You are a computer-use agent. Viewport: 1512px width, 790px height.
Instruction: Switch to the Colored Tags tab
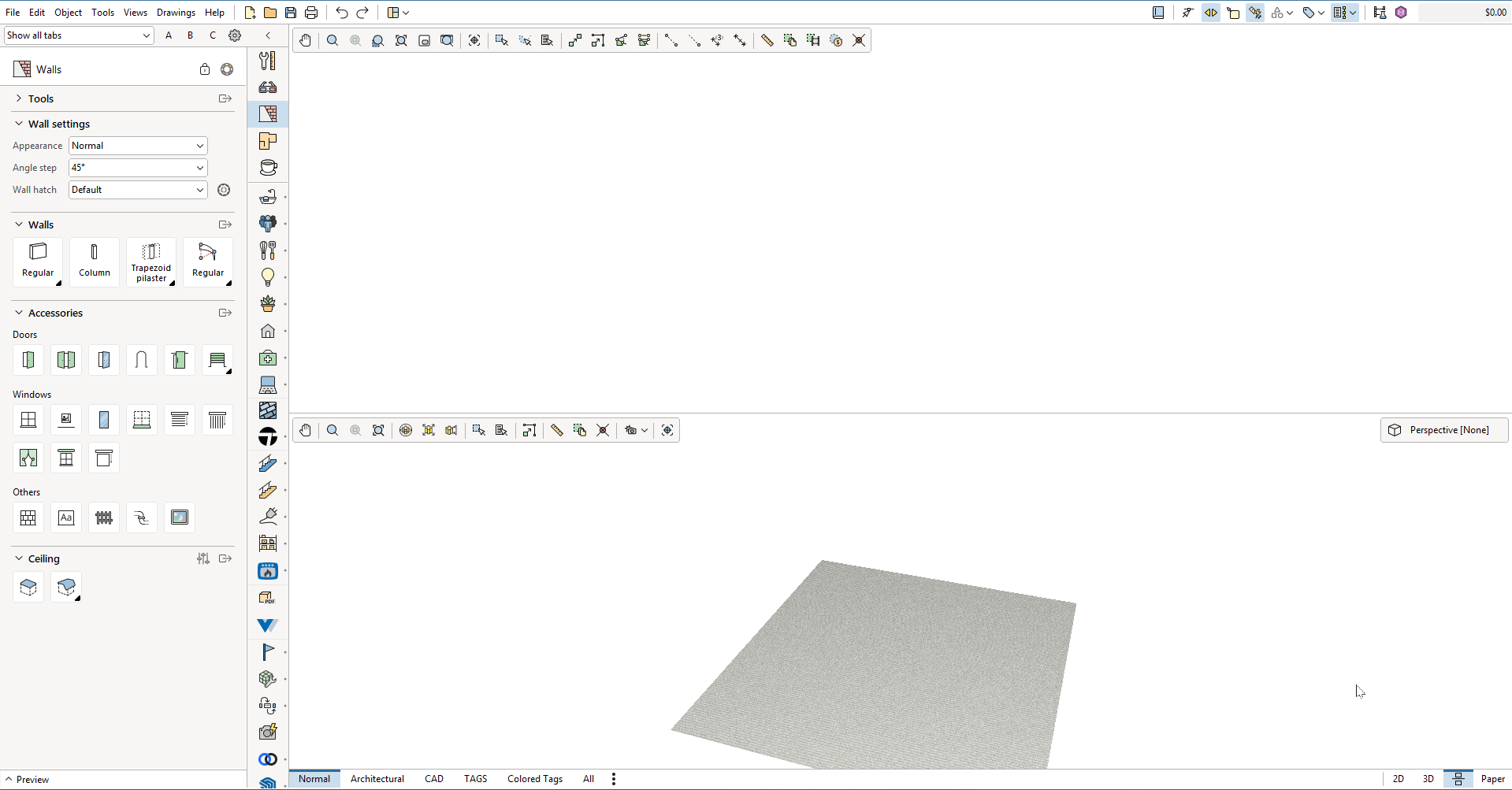click(535, 779)
